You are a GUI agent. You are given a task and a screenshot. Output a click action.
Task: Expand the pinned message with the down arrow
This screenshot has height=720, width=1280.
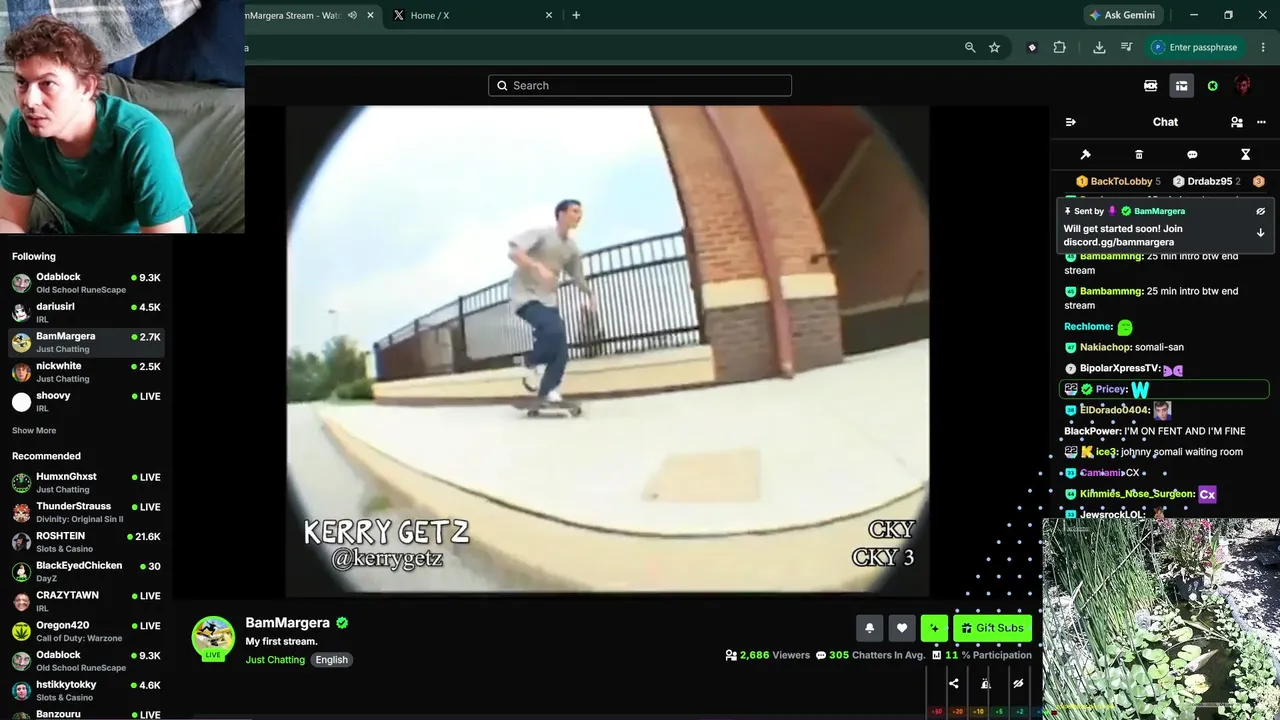click(1260, 232)
